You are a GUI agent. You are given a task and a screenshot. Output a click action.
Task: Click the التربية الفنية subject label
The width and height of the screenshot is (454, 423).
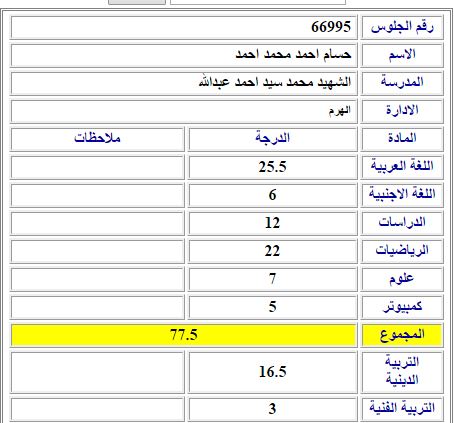click(x=402, y=408)
